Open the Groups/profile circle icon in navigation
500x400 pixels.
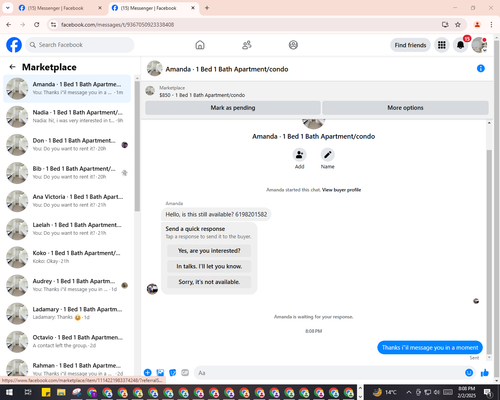293,45
